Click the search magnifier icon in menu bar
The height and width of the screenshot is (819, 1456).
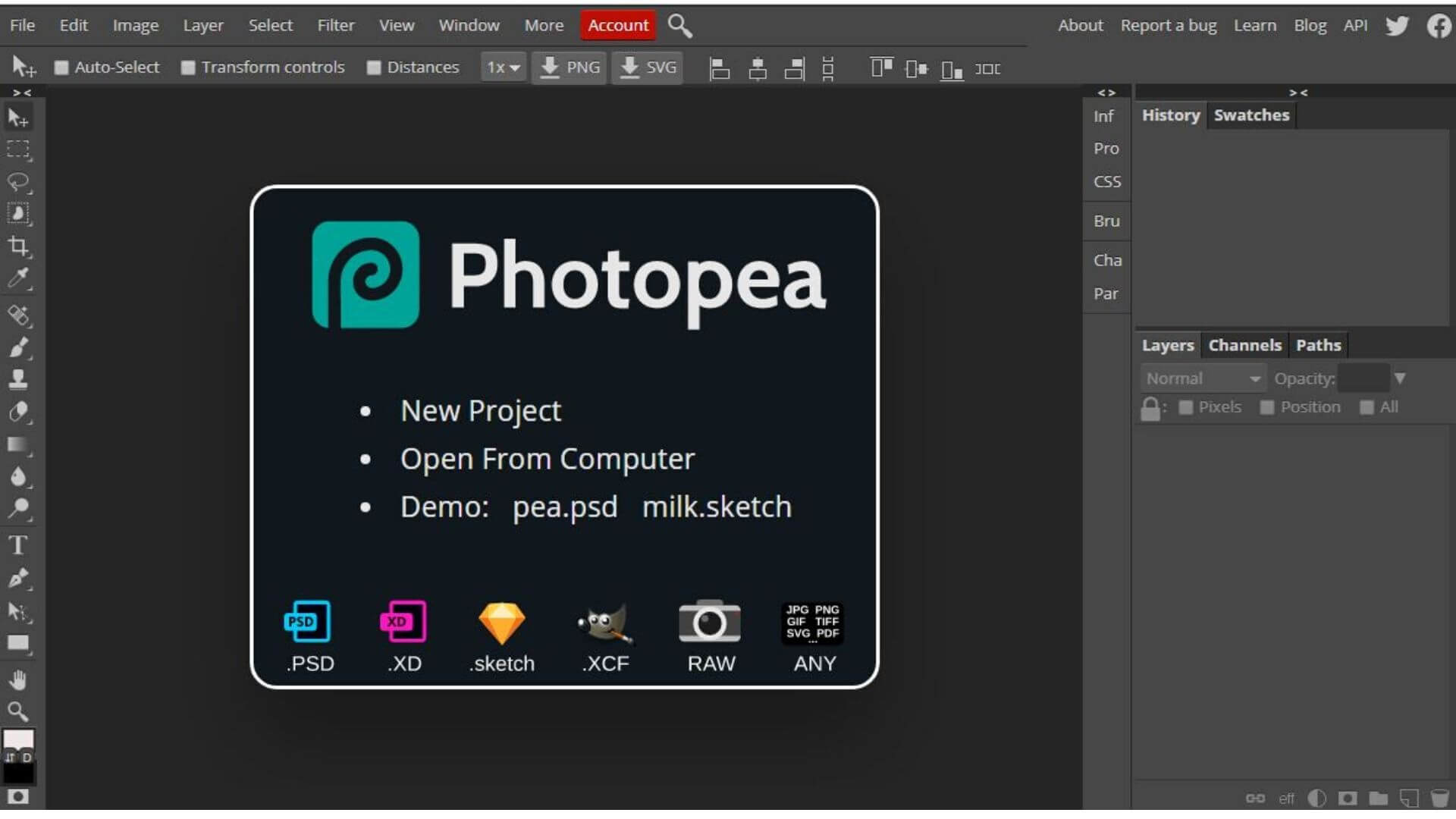pos(679,26)
